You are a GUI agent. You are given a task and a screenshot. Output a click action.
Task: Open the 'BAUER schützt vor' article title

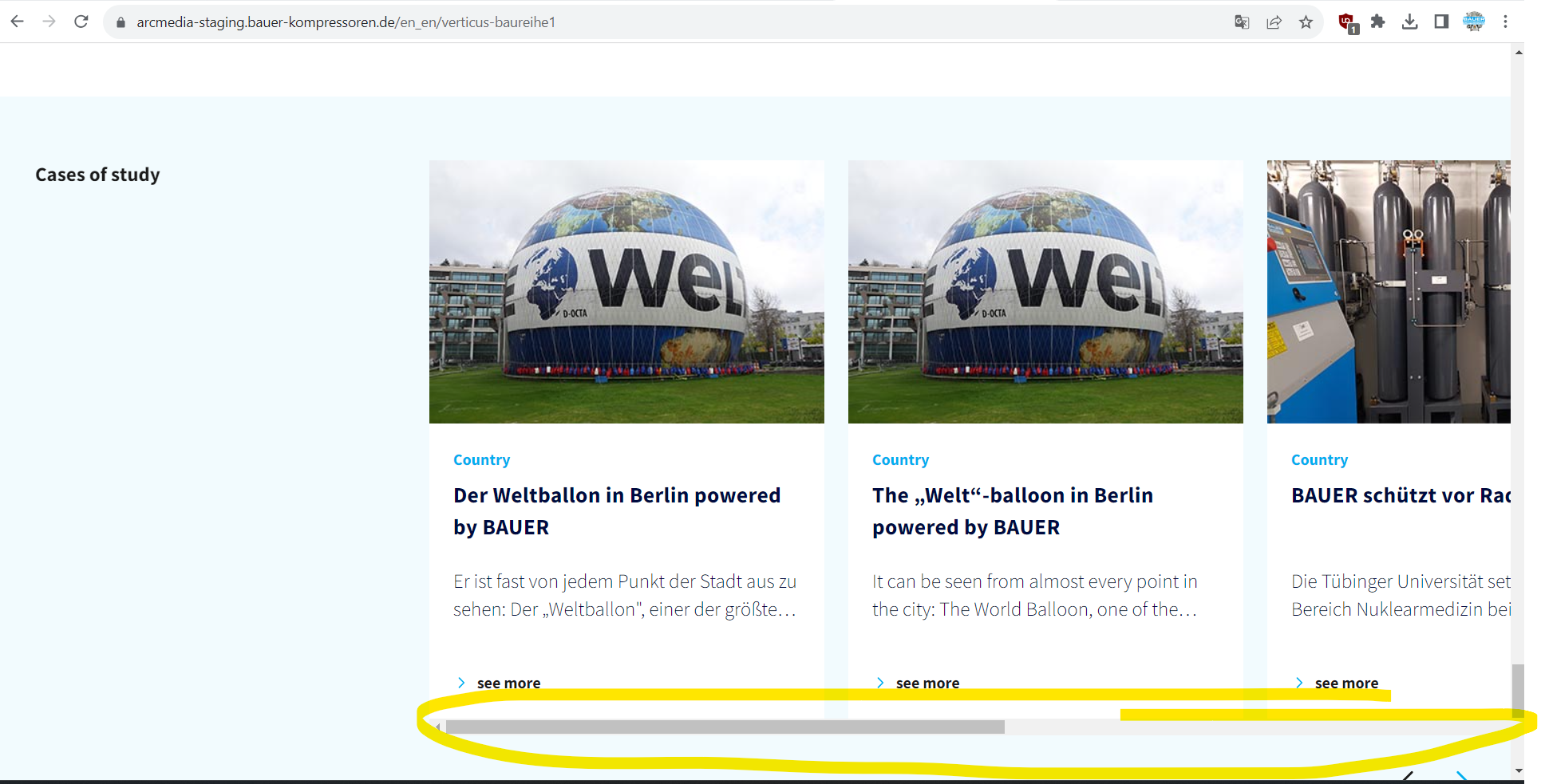[1401, 495]
